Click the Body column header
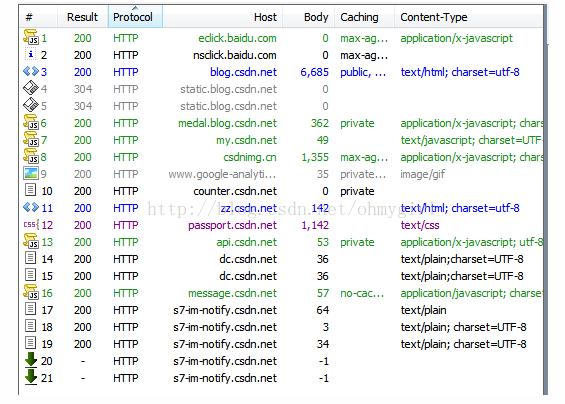 pyautogui.click(x=316, y=17)
